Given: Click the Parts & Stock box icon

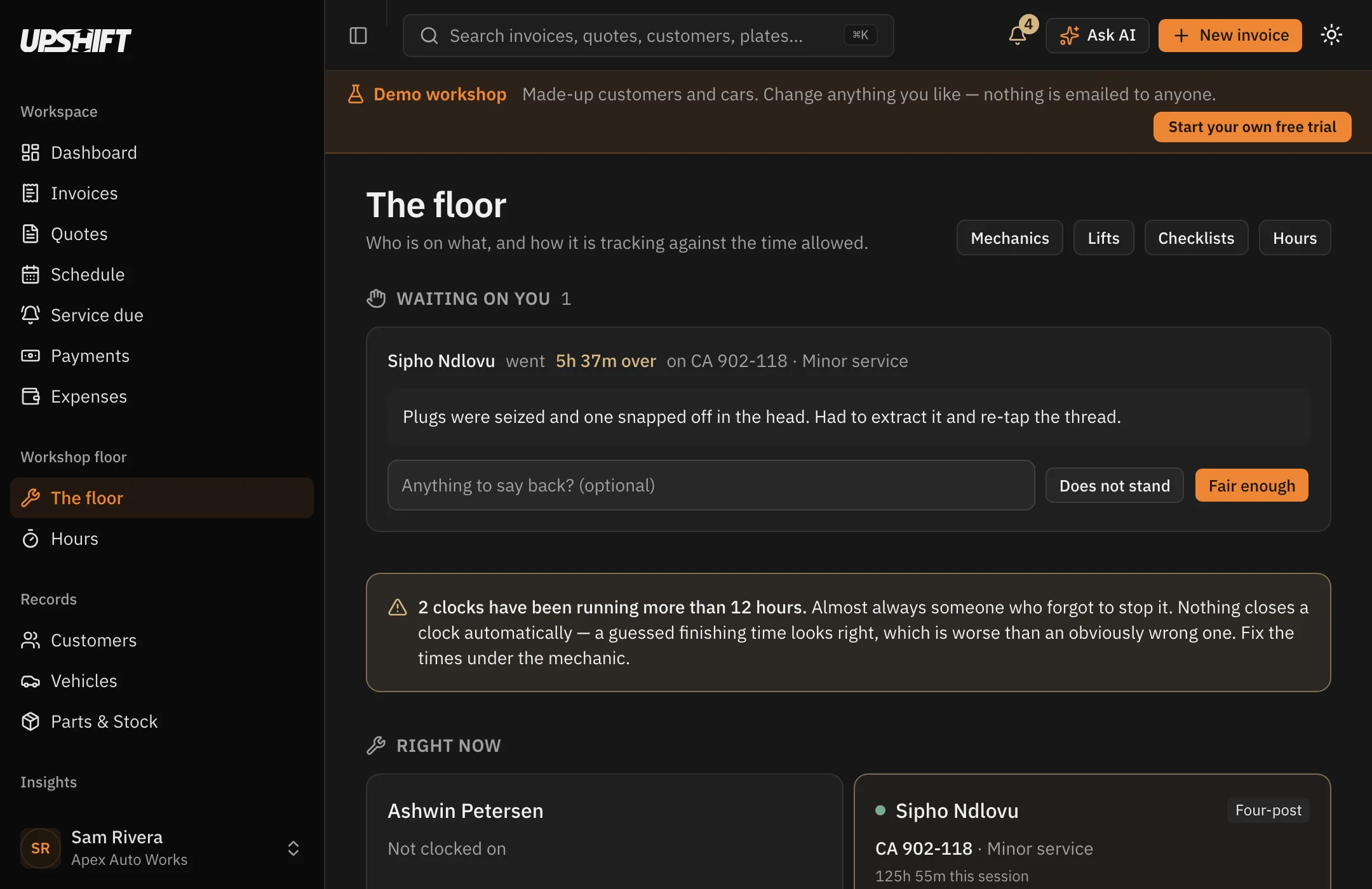Looking at the screenshot, I should click(x=30, y=721).
